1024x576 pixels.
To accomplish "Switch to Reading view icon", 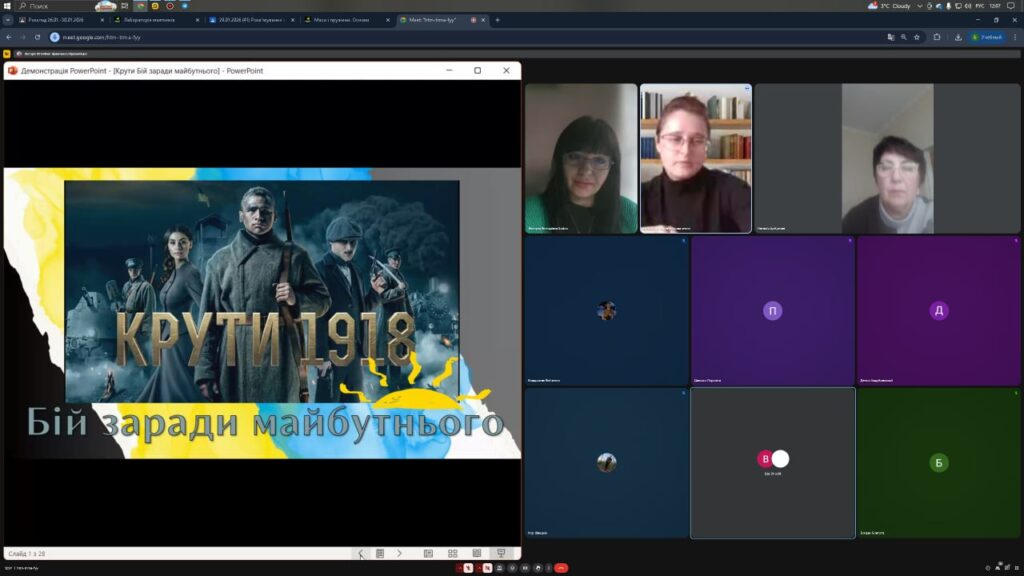I will tap(476, 553).
